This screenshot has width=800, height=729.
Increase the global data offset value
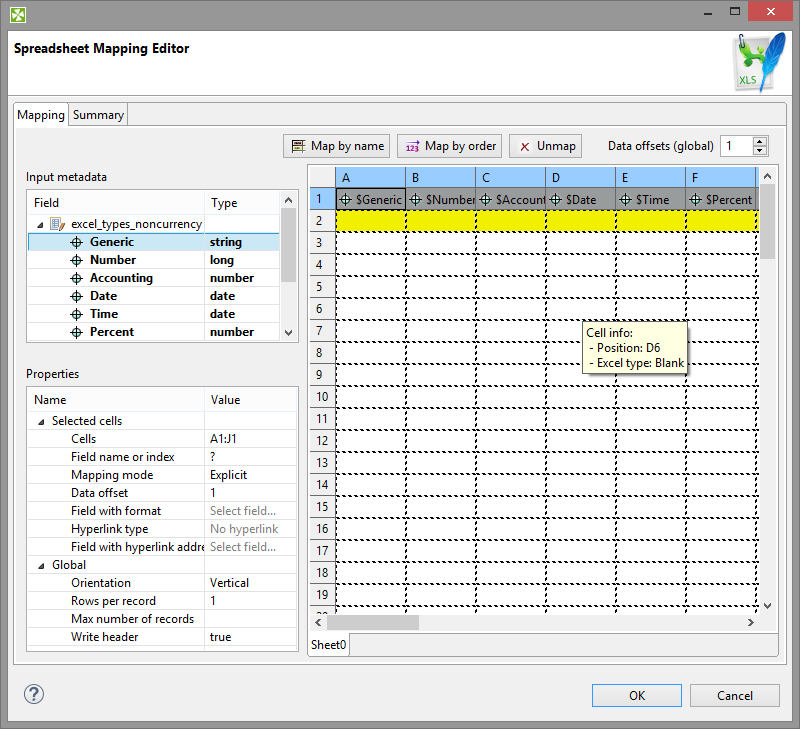pos(760,141)
